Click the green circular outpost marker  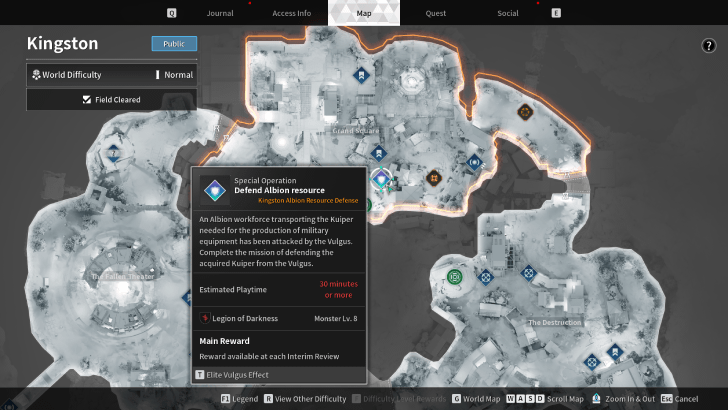point(455,277)
